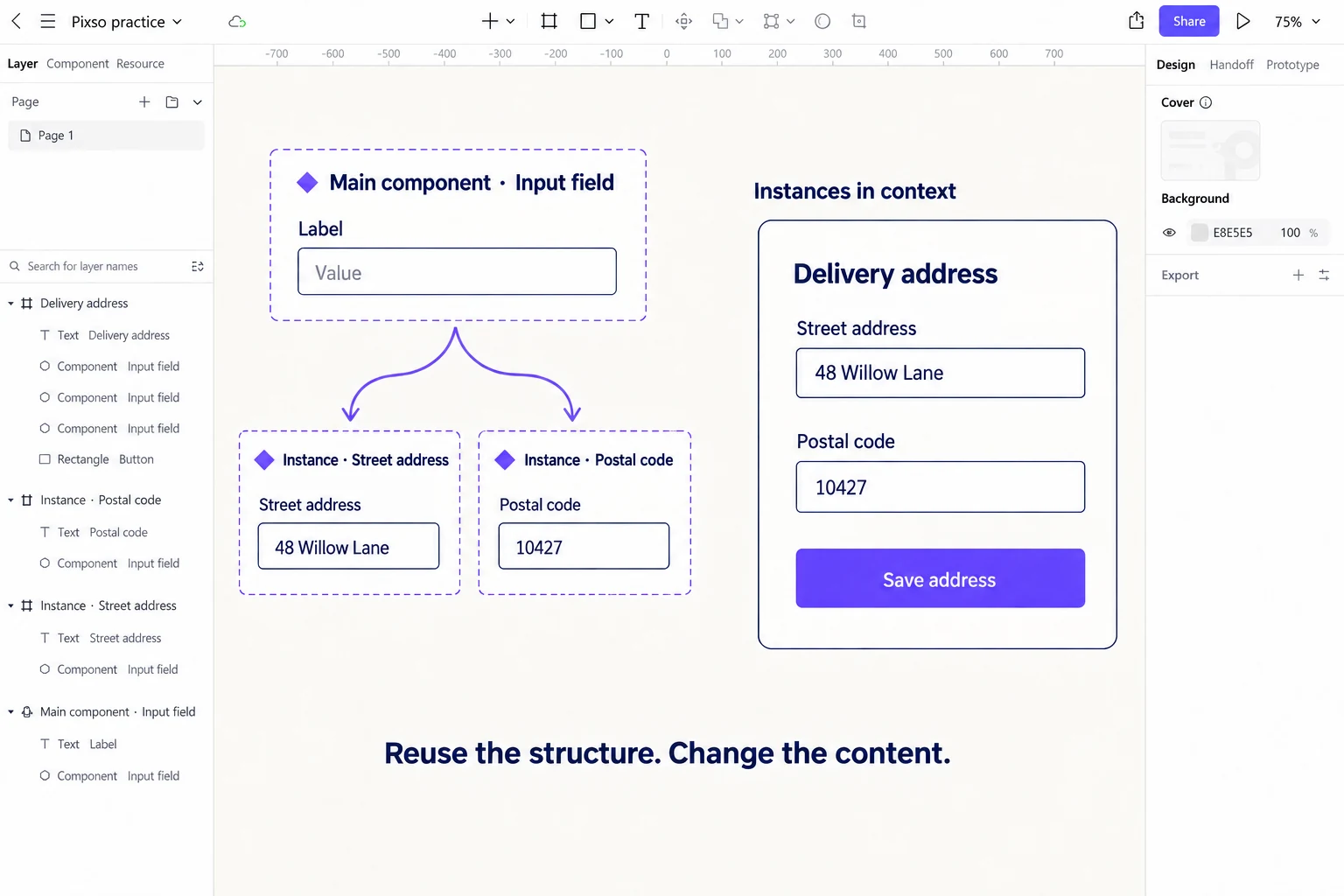Click the crop tool icon in the toolbar
1344x896 pixels.
click(859, 21)
